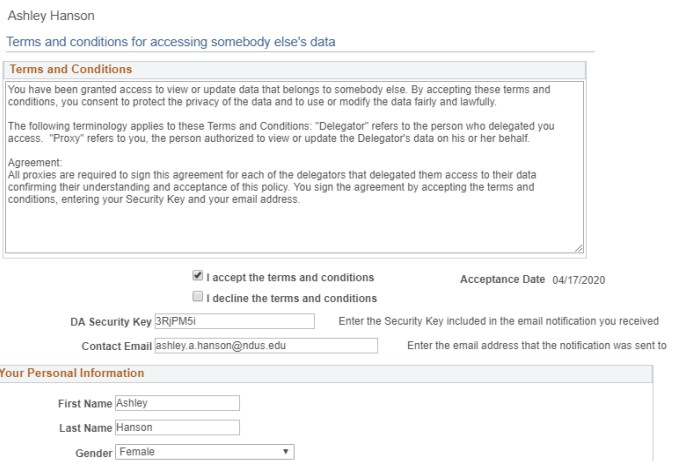Tick the decline terms and conditions checkbox
This screenshot has width=697, height=461.
[x=197, y=298]
